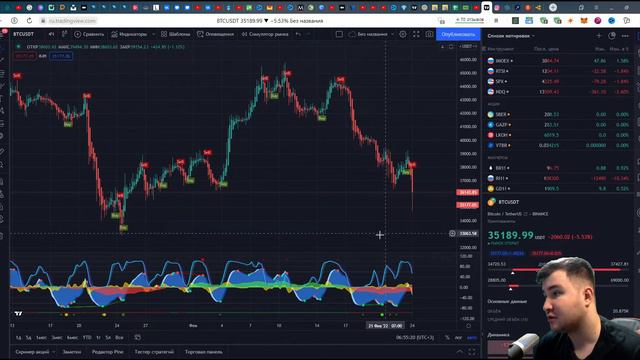Open the watchlist advanced view pie icon
This screenshot has width=640, height=360.
(612, 36)
